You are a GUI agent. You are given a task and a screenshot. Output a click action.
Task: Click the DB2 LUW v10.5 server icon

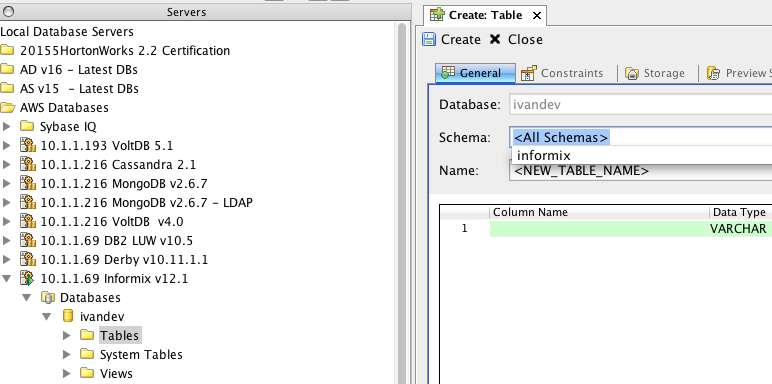(x=28, y=240)
